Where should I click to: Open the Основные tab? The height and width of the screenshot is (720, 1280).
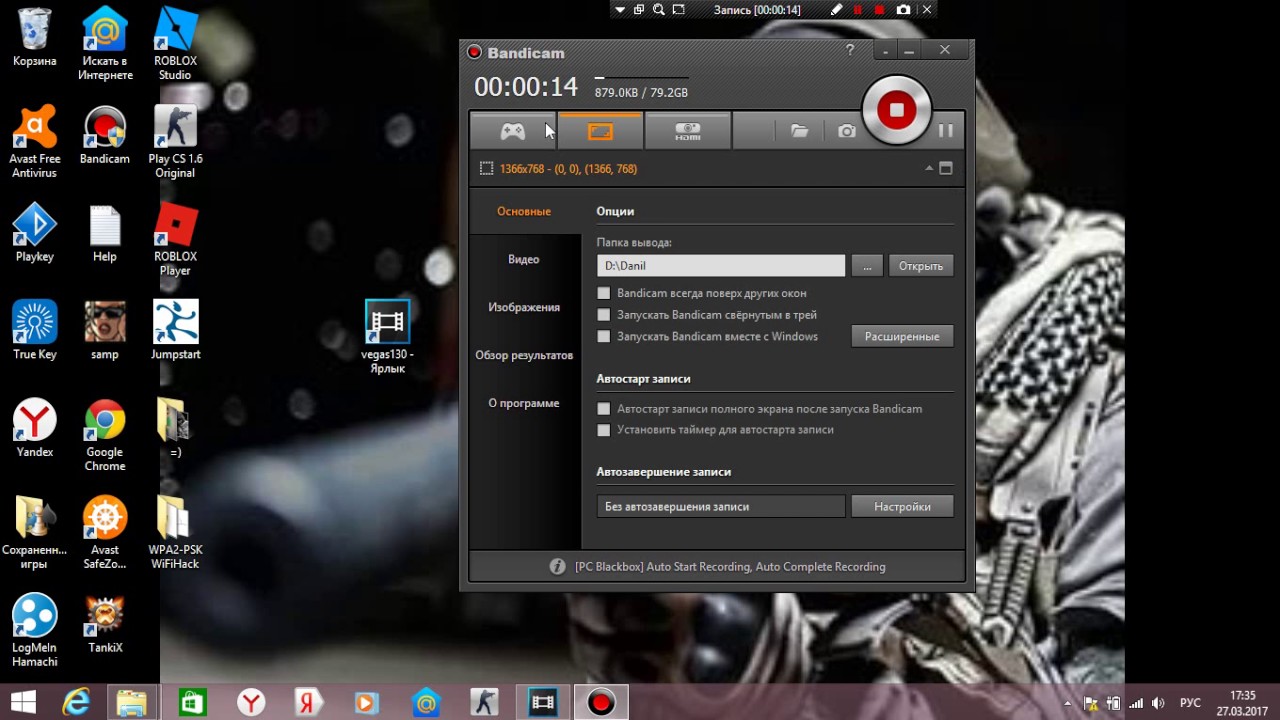524,212
